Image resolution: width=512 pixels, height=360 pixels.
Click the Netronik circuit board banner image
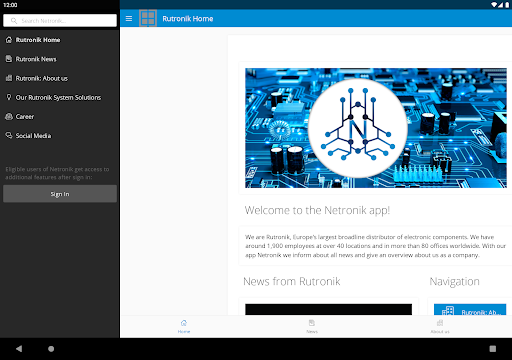point(376,128)
